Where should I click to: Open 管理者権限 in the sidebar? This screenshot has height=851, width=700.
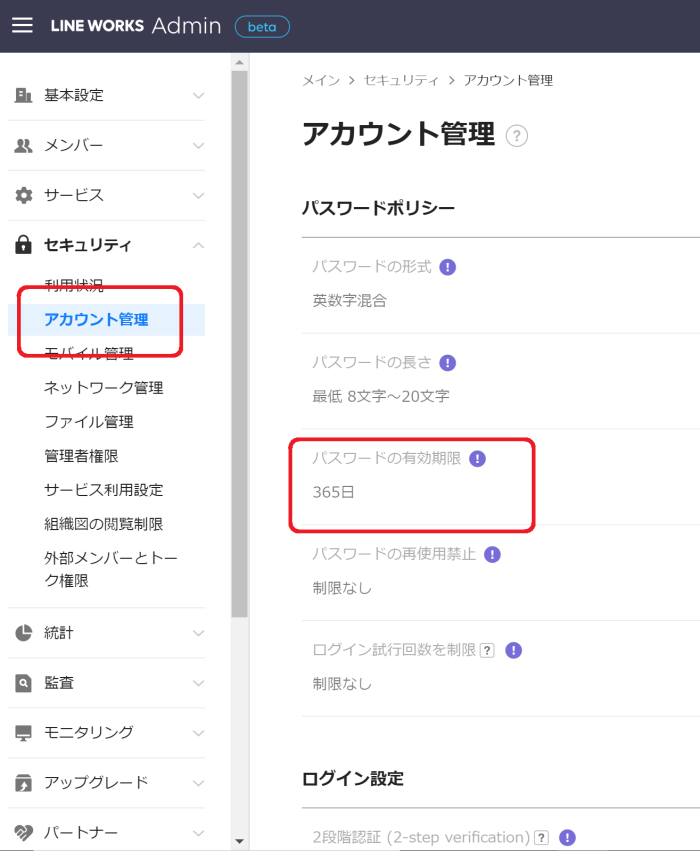pos(81,456)
